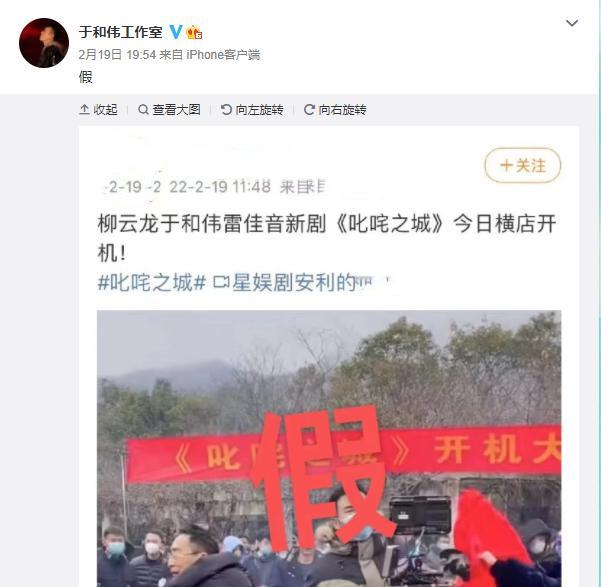The height and width of the screenshot is (587, 601).
Task: Click the blue V verification badge
Action: click(x=176, y=32)
